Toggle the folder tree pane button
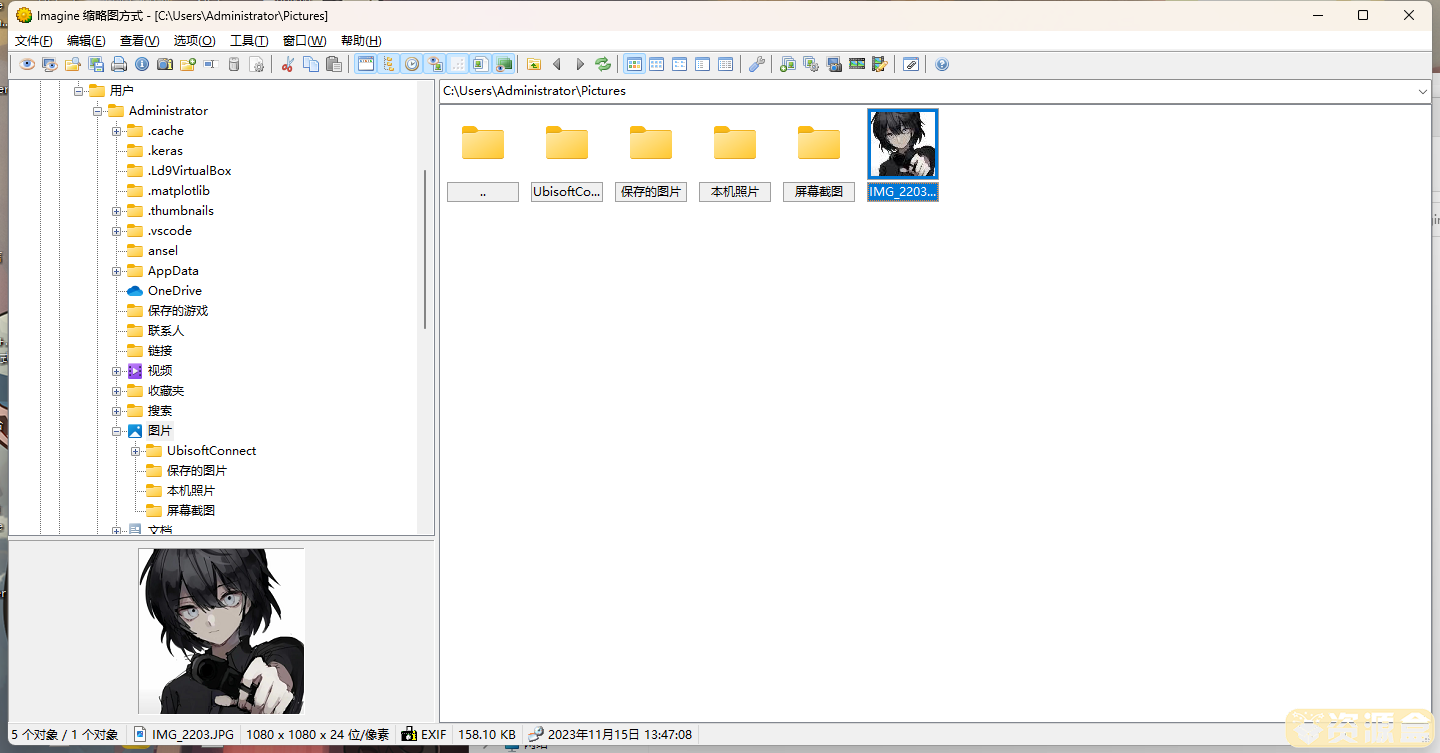This screenshot has width=1440, height=753. 389,64
